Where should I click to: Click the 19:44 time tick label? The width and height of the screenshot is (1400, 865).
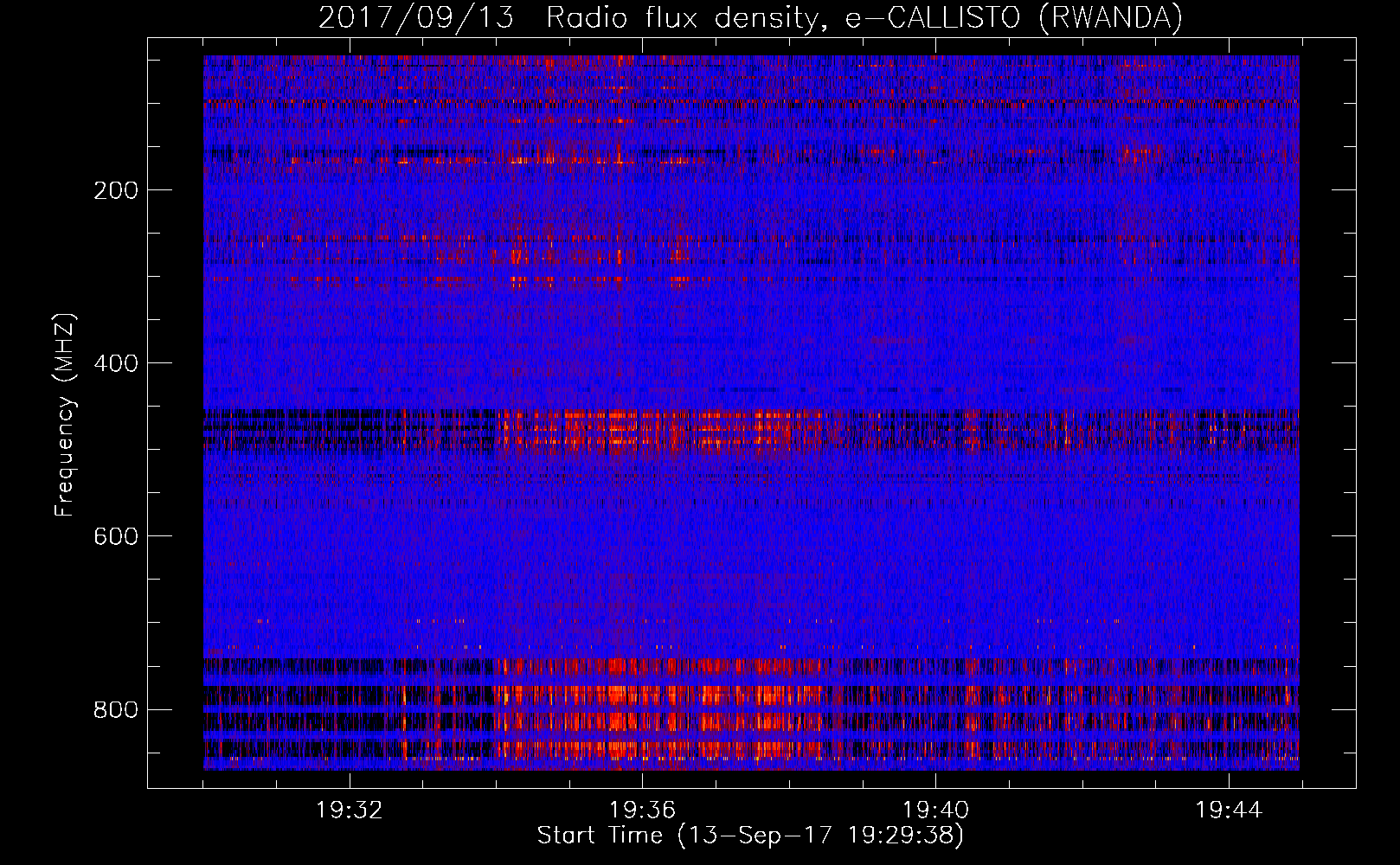[x=1229, y=811]
